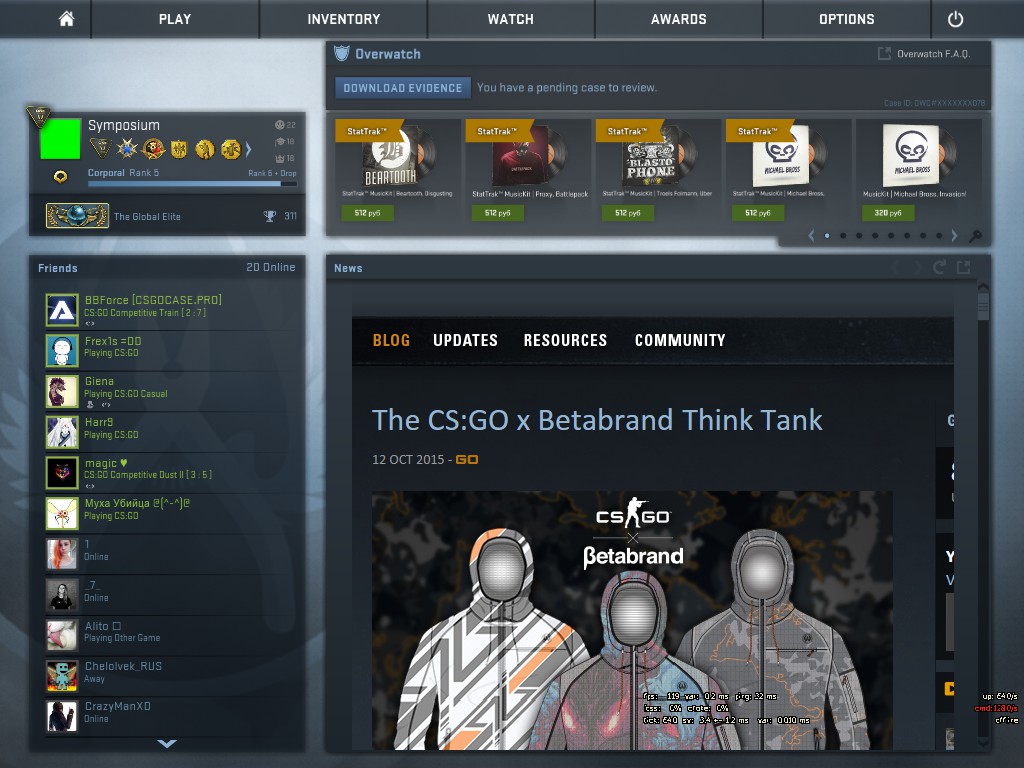Image resolution: width=1024 pixels, height=768 pixels.
Task: Click DOWNLOAD EVIDENCE button
Action: (402, 88)
